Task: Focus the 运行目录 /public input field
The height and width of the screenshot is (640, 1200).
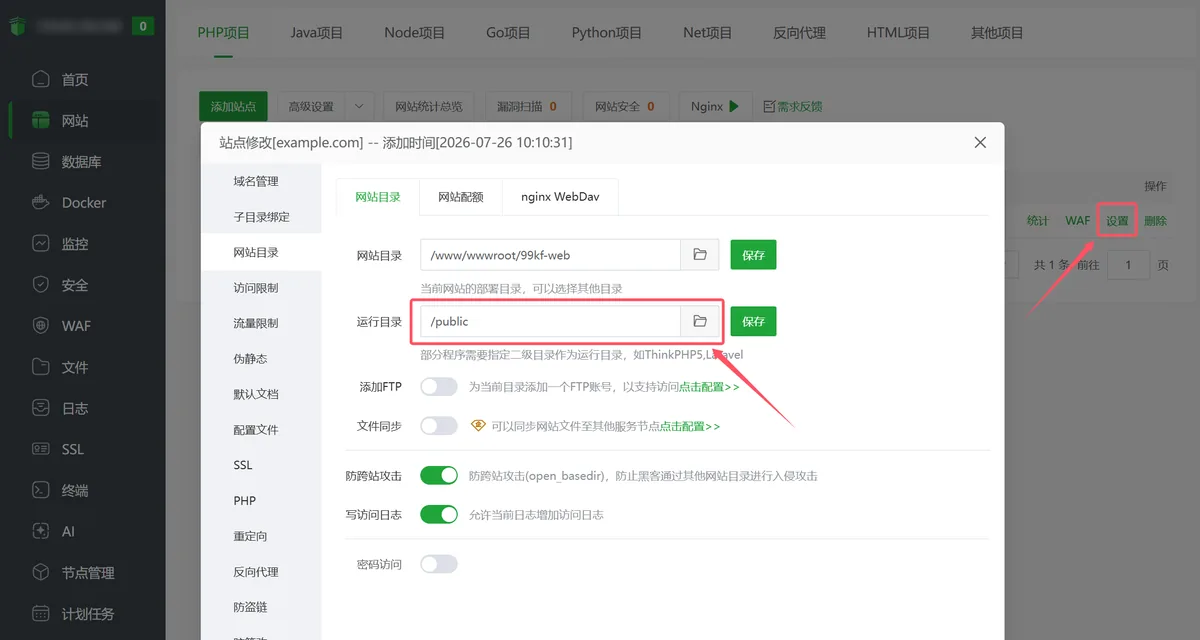Action: click(x=551, y=321)
